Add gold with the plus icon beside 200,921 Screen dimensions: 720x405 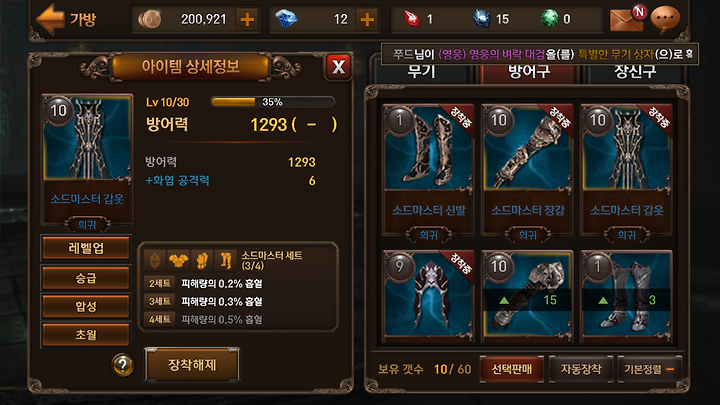click(x=248, y=19)
